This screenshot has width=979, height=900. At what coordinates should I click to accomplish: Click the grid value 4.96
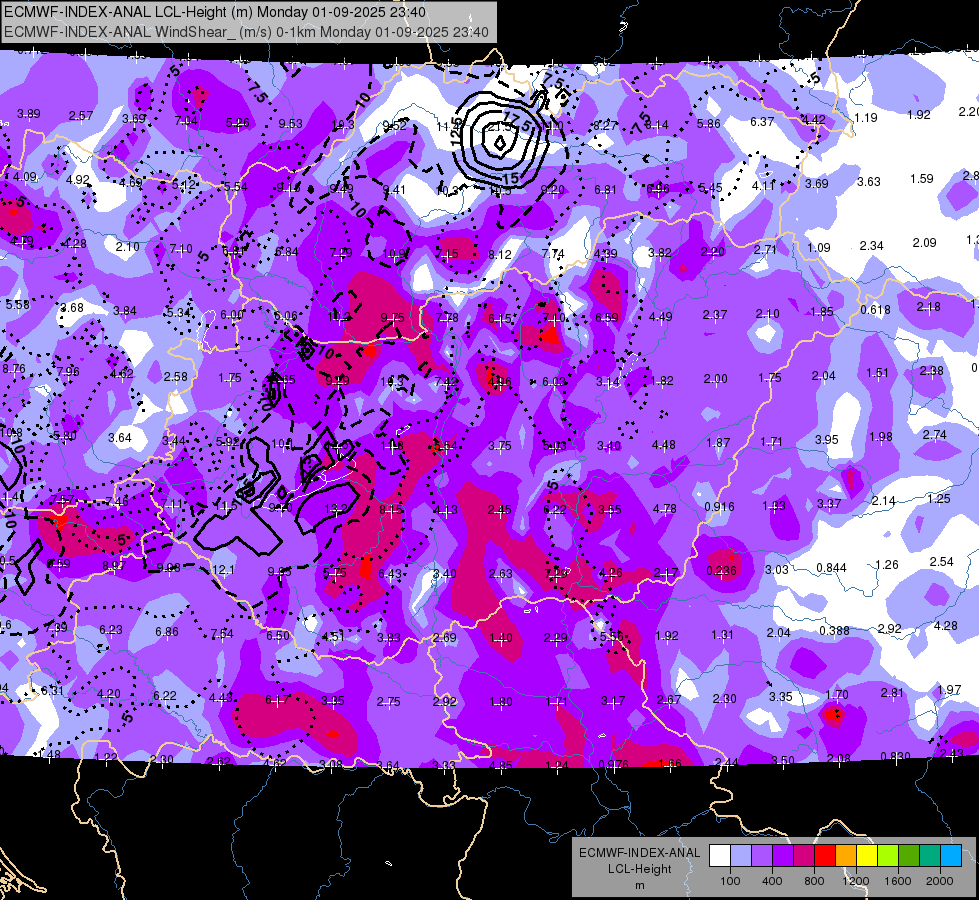(x=500, y=381)
